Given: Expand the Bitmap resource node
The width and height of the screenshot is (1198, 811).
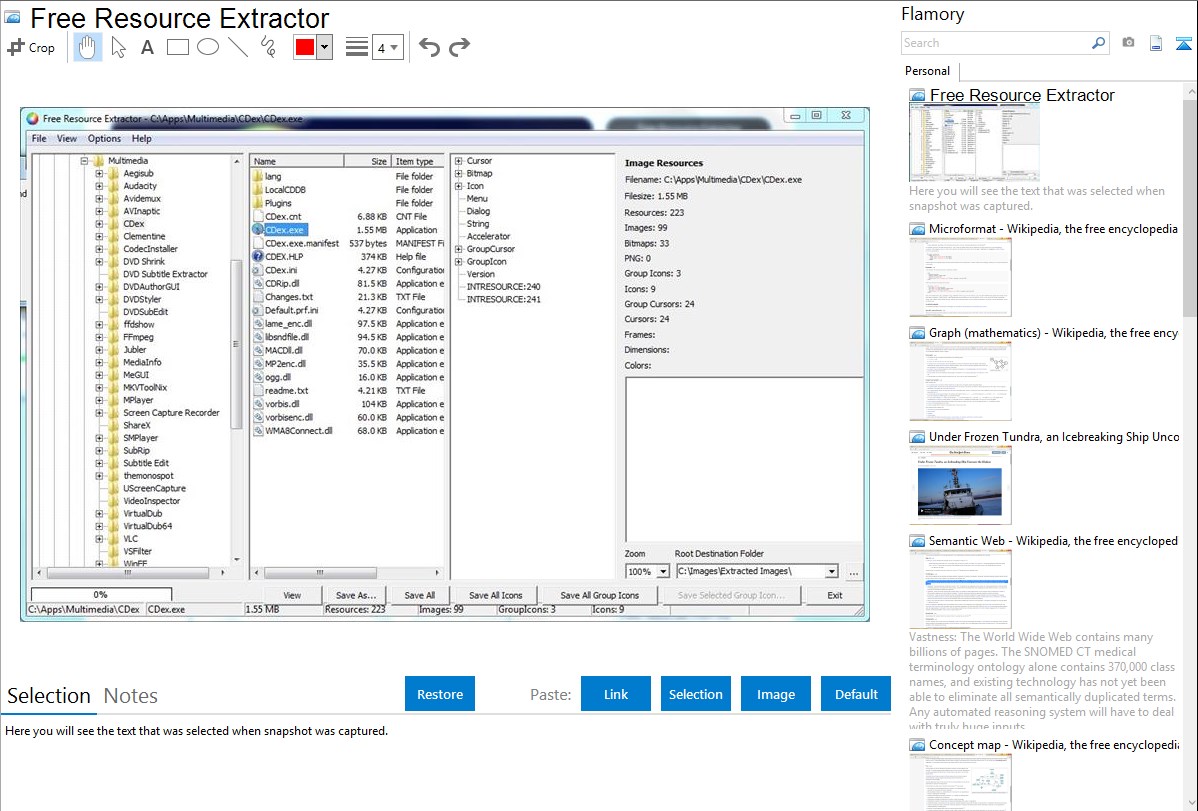Looking at the screenshot, I should tap(458, 174).
